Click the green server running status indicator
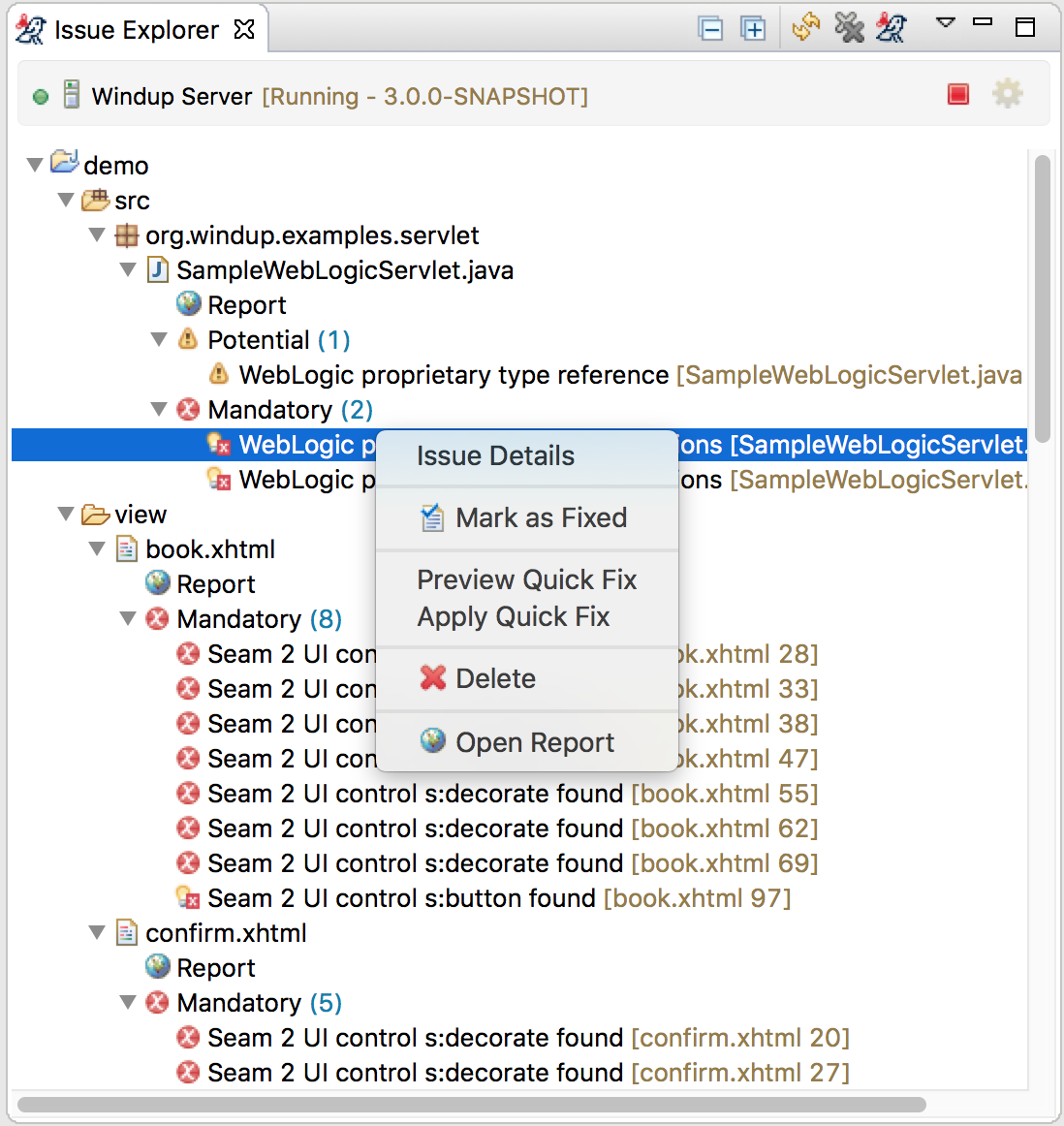Screen dimensions: 1064x1126 41,97
